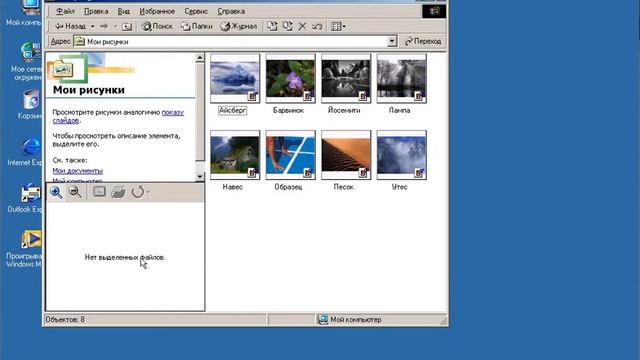This screenshot has height=360, width=640.
Task: Delete with the X toolbar icon
Action: [x=302, y=27]
